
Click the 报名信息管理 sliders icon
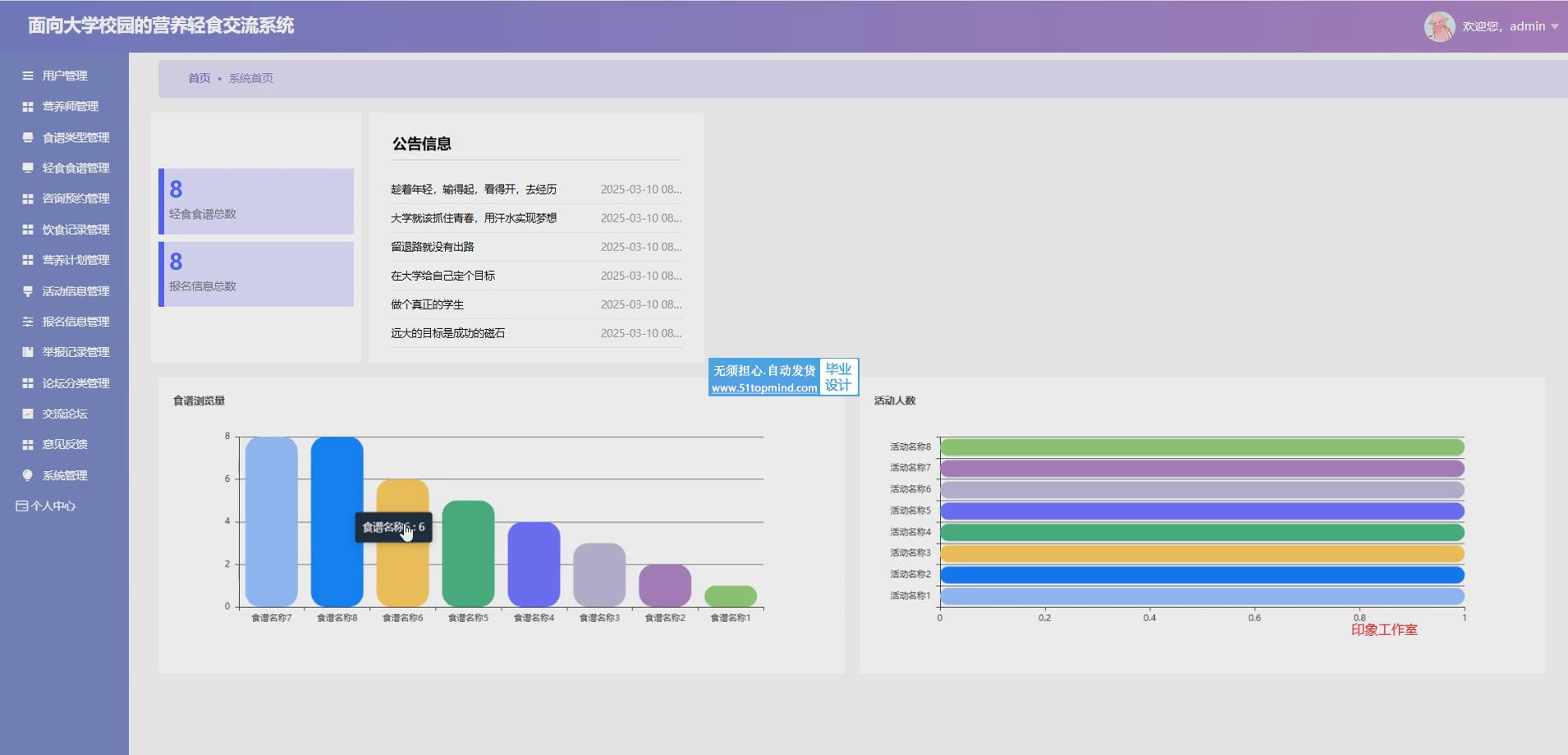coord(28,322)
